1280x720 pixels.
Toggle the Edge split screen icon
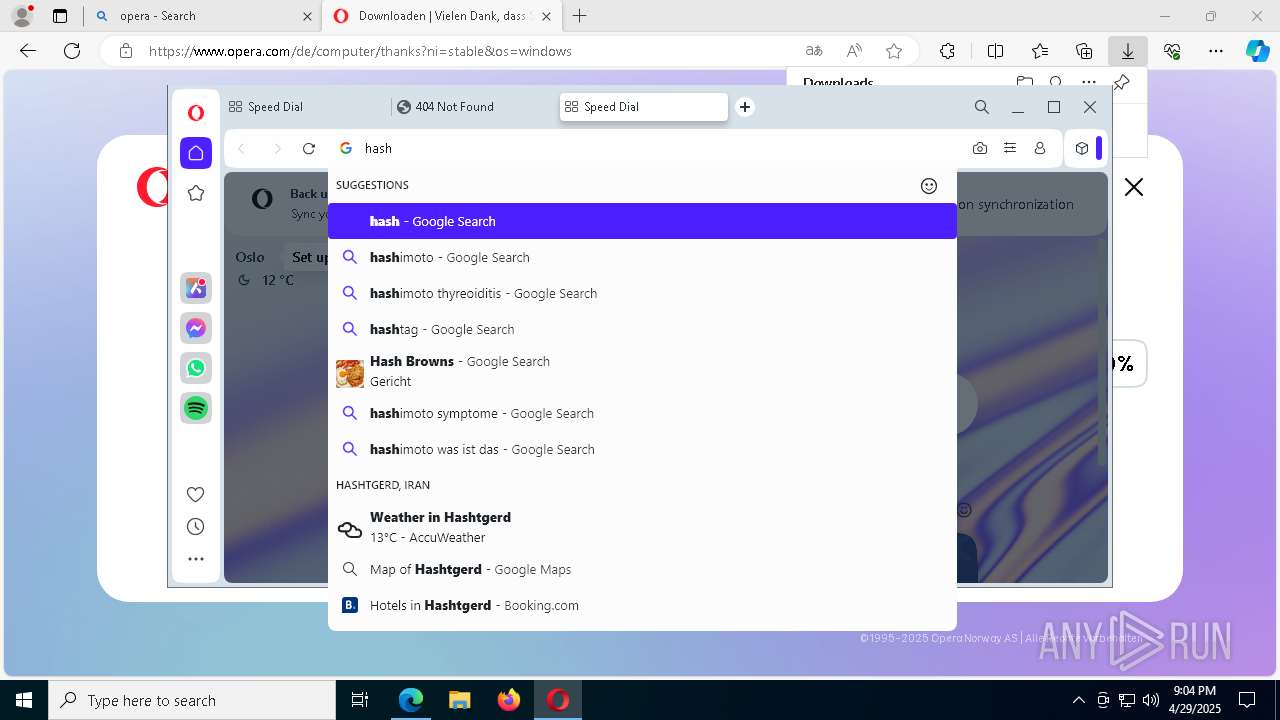995,51
